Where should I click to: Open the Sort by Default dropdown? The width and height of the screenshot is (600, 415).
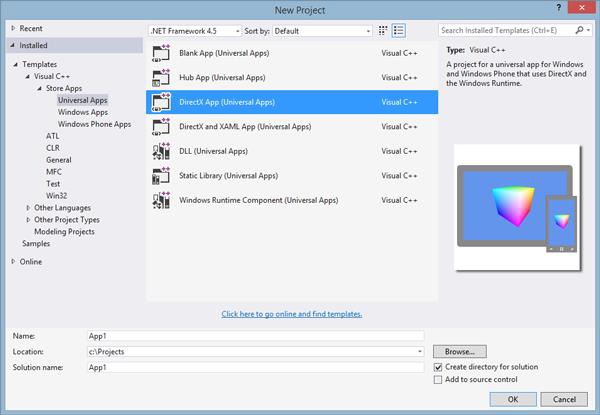click(x=322, y=31)
